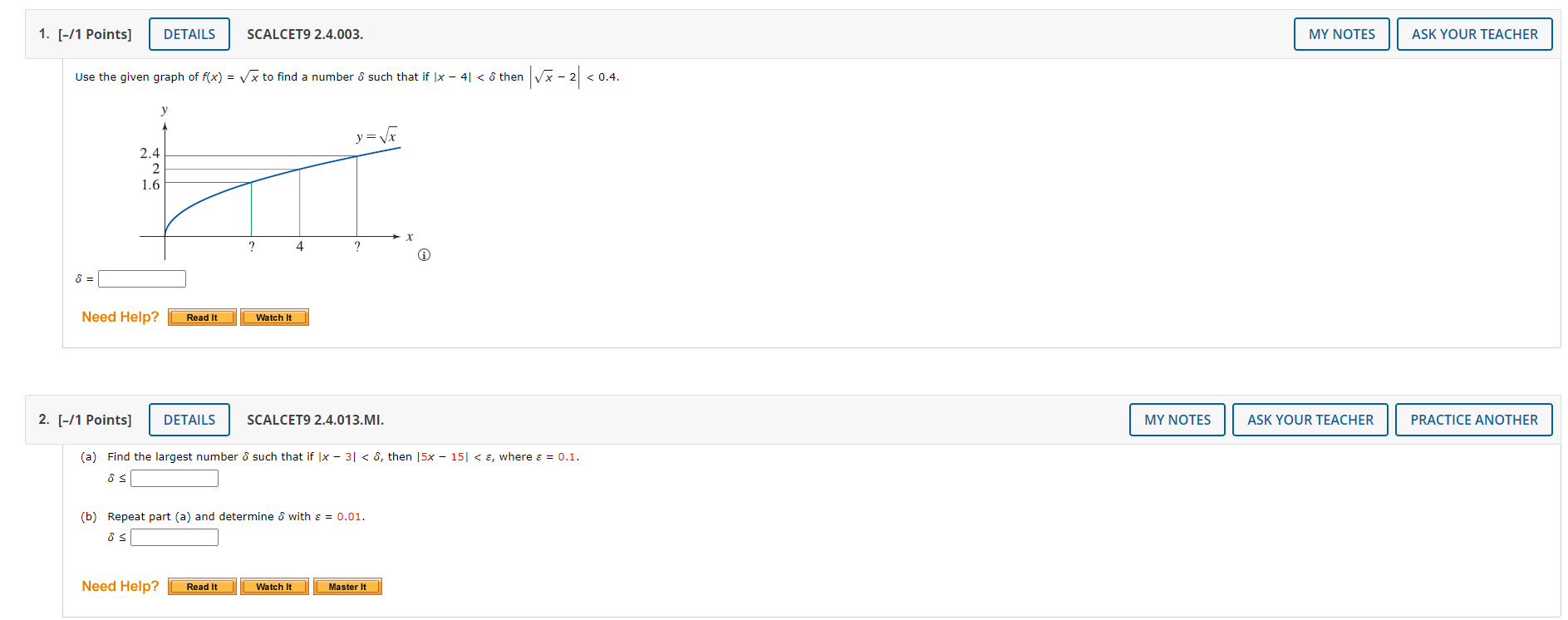1568x620 pixels.
Task: Open MY NOTES for question 2
Action: 1177,420
